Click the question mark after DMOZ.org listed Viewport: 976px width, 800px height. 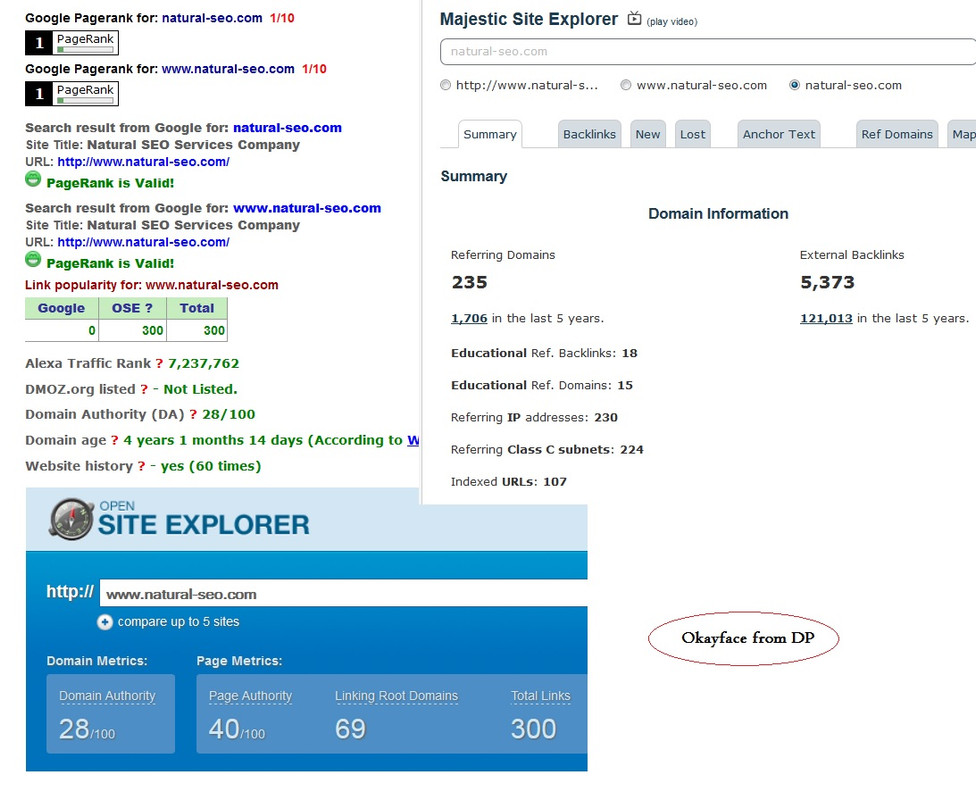[144, 390]
